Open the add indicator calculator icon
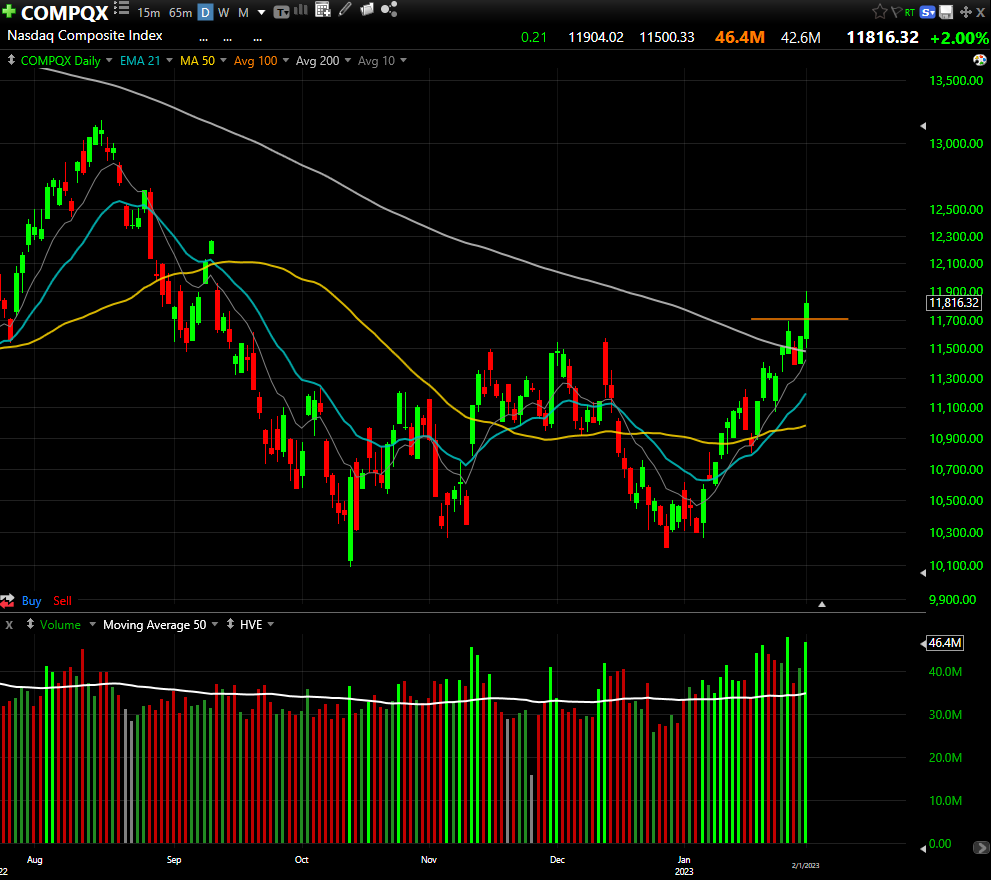Viewport: 991px width, 880px height. click(x=322, y=9)
